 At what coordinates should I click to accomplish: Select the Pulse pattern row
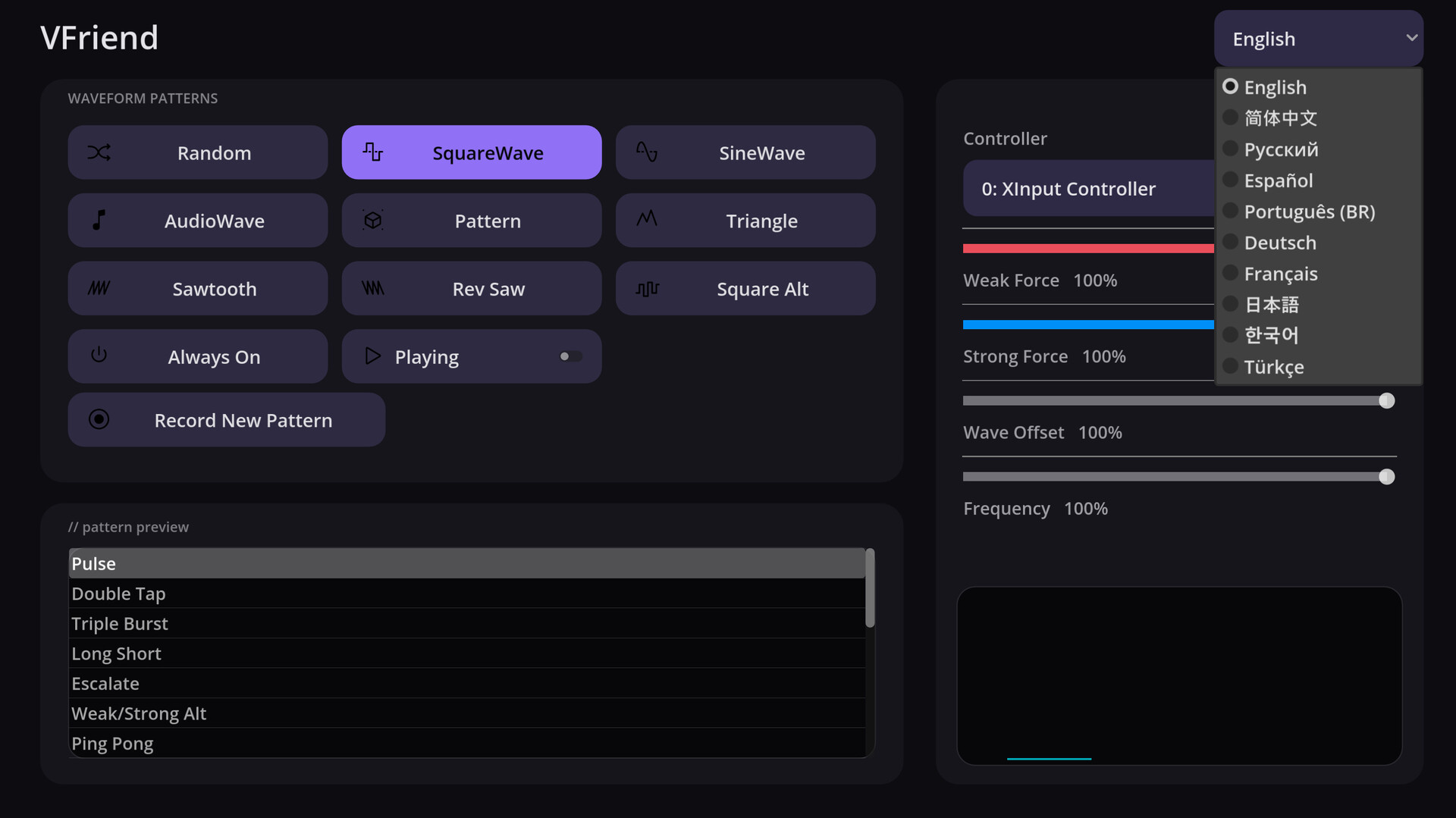point(467,563)
